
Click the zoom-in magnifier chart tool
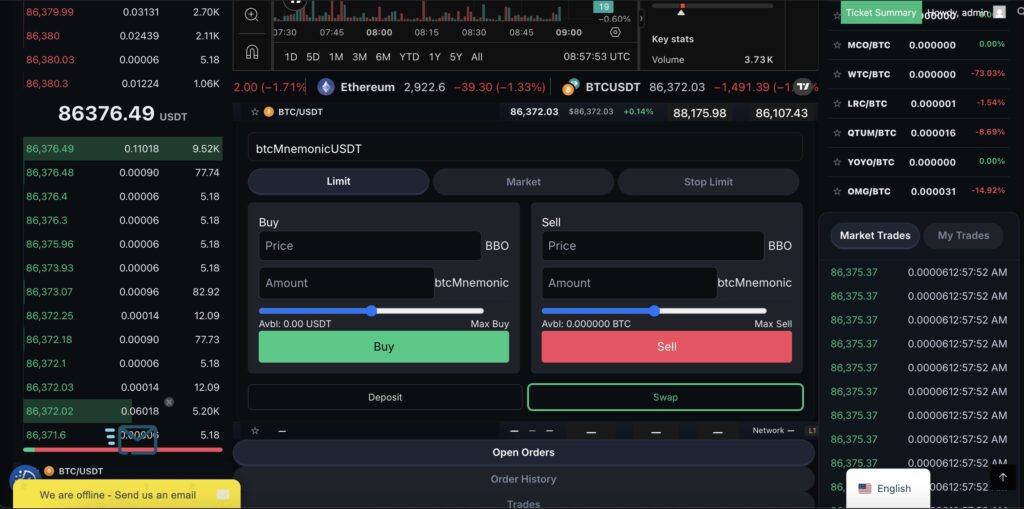251,15
